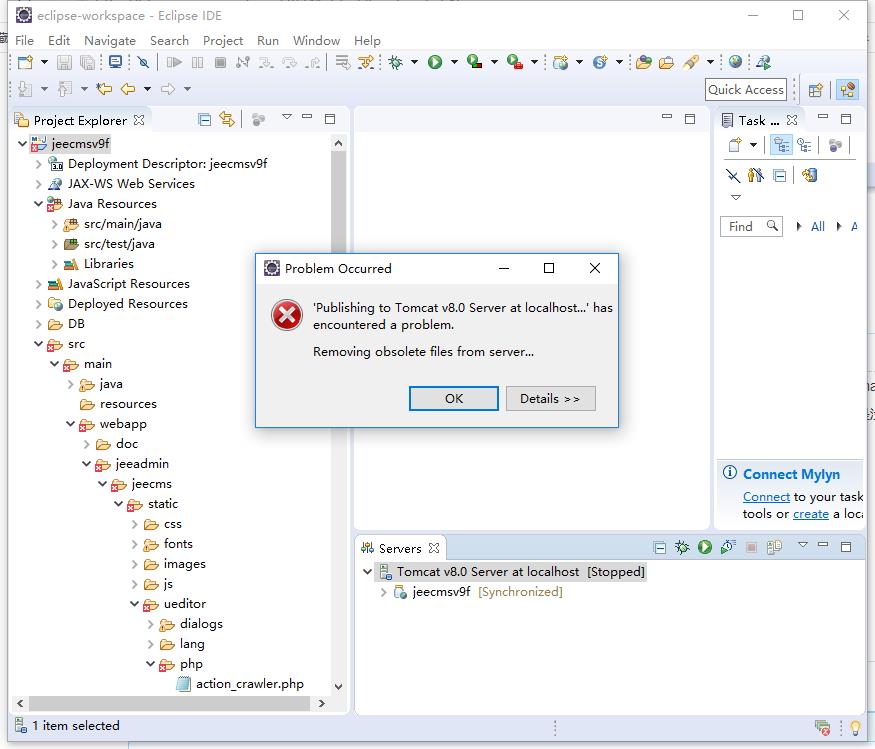Click the Quick Access search field
Viewport: 875px width, 749px height.
[x=746, y=90]
